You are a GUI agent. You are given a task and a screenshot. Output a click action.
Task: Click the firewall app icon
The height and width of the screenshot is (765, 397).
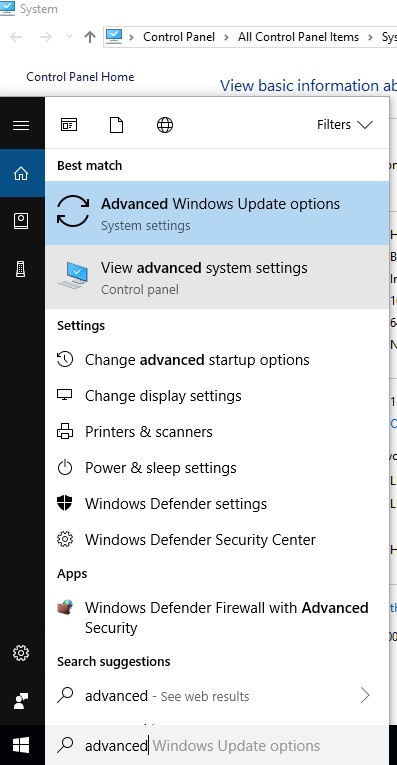pyautogui.click(x=65, y=607)
